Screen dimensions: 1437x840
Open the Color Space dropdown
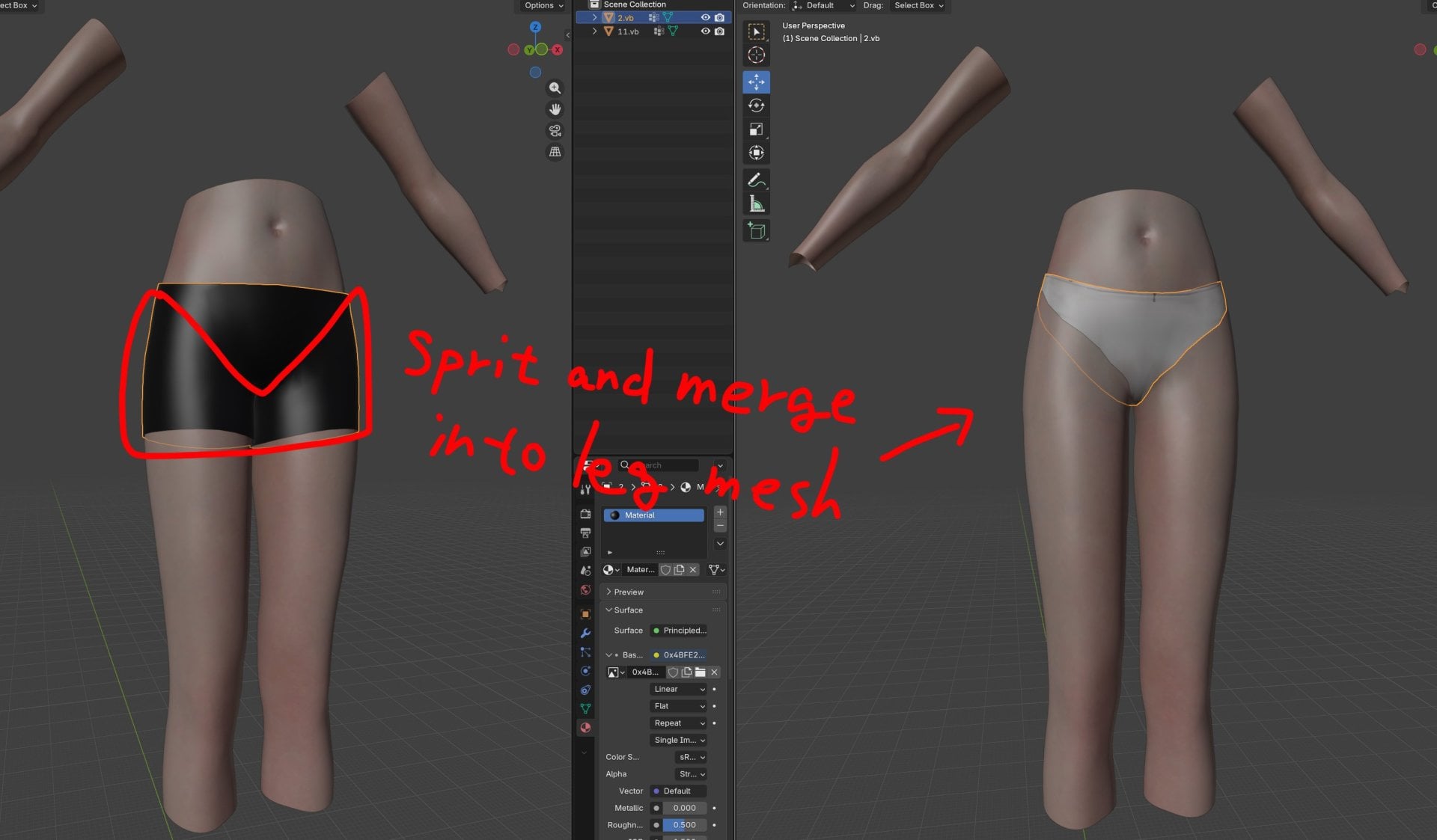tap(692, 758)
